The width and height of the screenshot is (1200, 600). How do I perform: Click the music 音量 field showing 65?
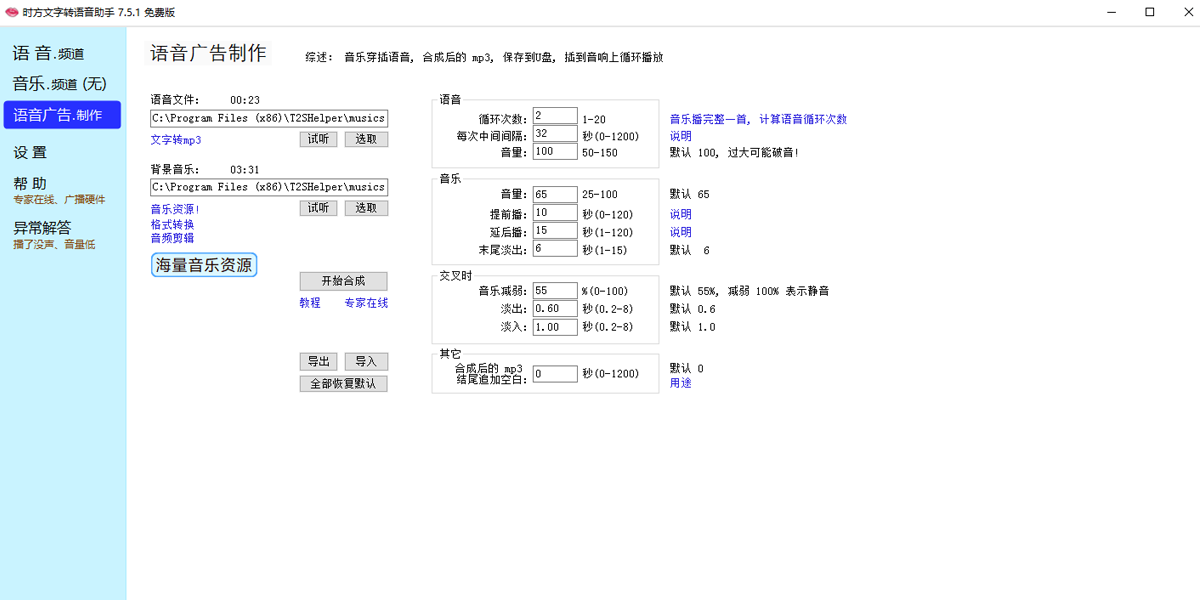point(555,194)
